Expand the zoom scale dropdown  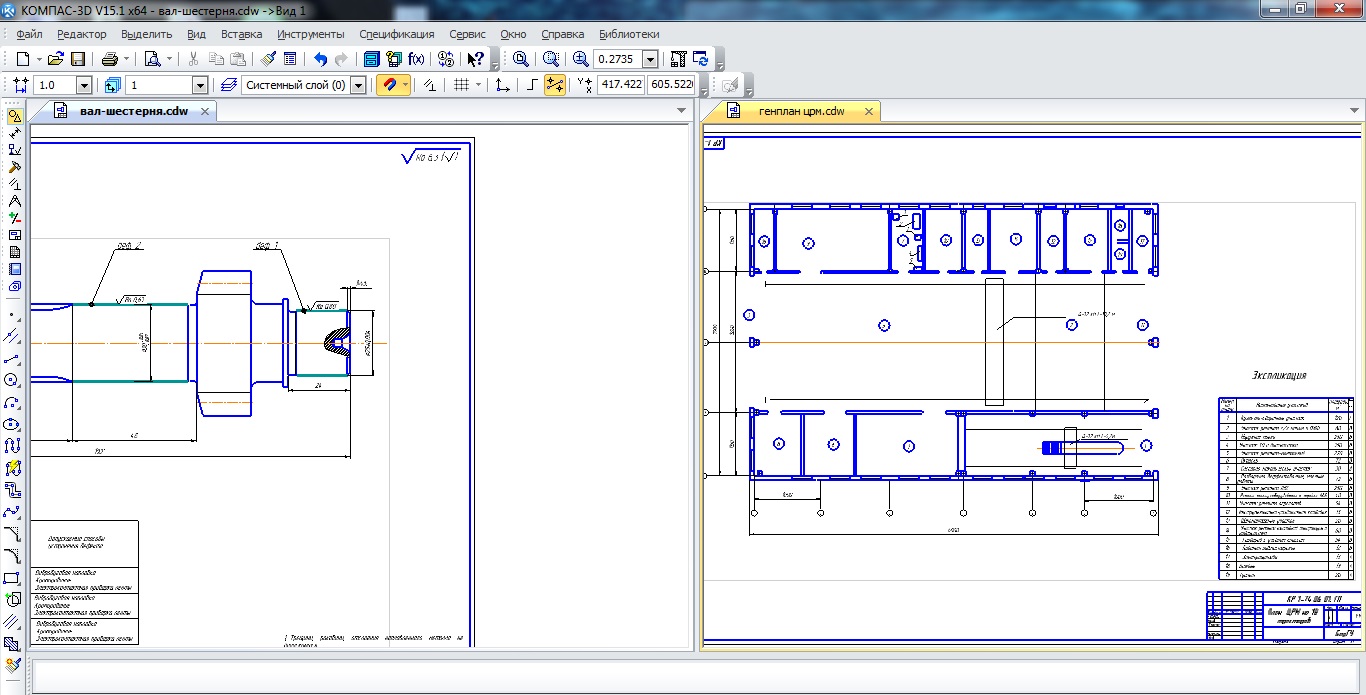pos(650,60)
